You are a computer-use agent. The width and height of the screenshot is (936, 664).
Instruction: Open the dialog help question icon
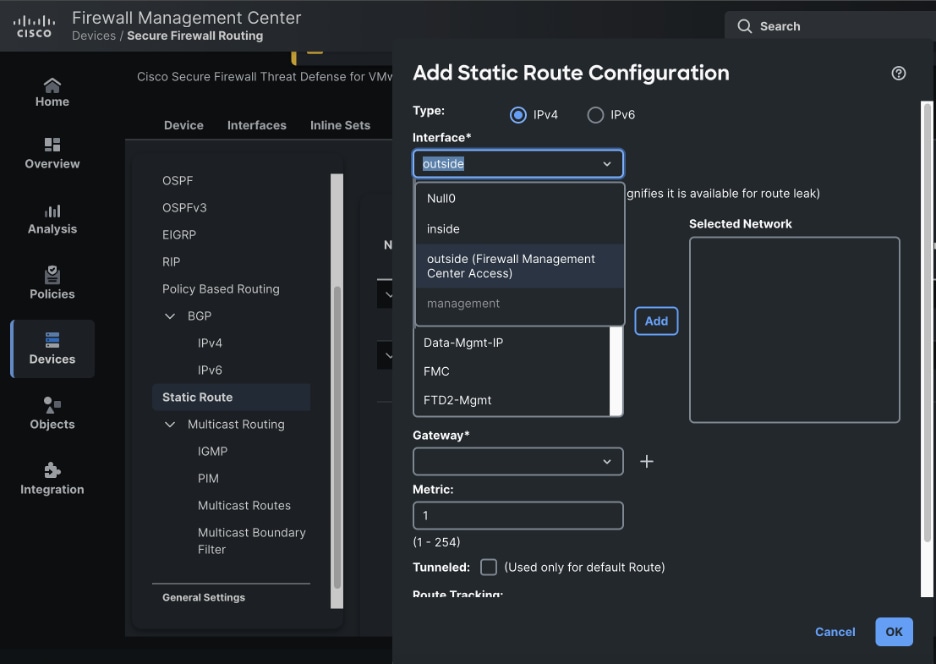(x=898, y=73)
